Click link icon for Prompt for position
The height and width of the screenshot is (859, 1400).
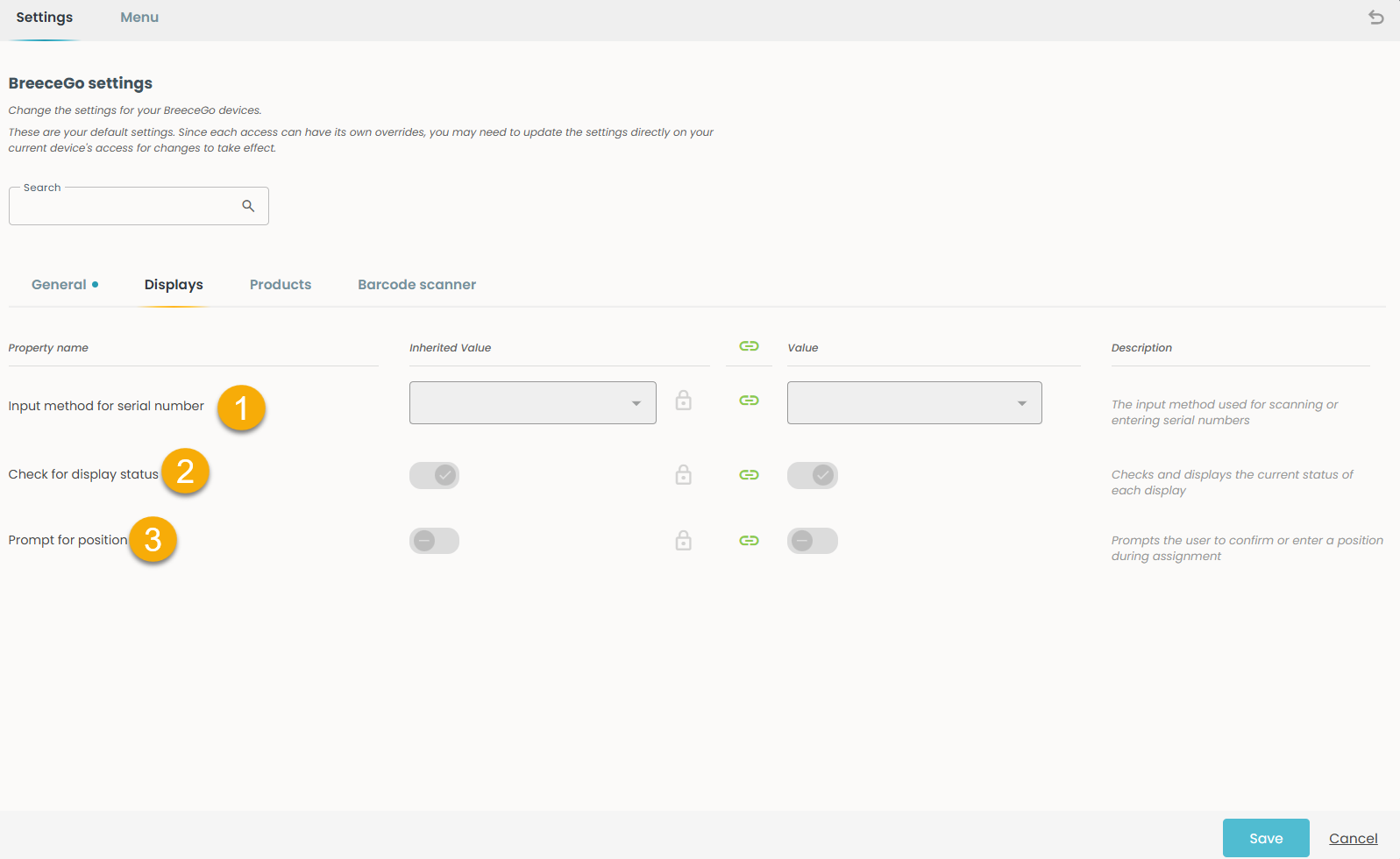749,541
